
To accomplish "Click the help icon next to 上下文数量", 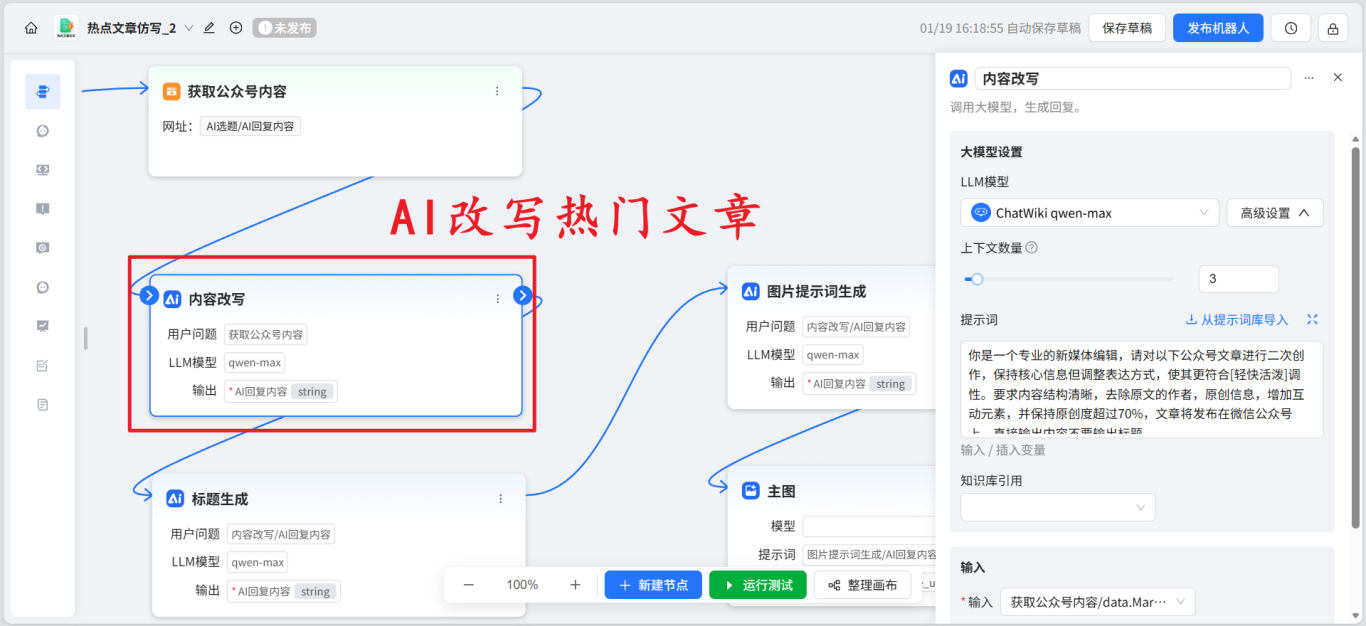I will tap(1031, 248).
